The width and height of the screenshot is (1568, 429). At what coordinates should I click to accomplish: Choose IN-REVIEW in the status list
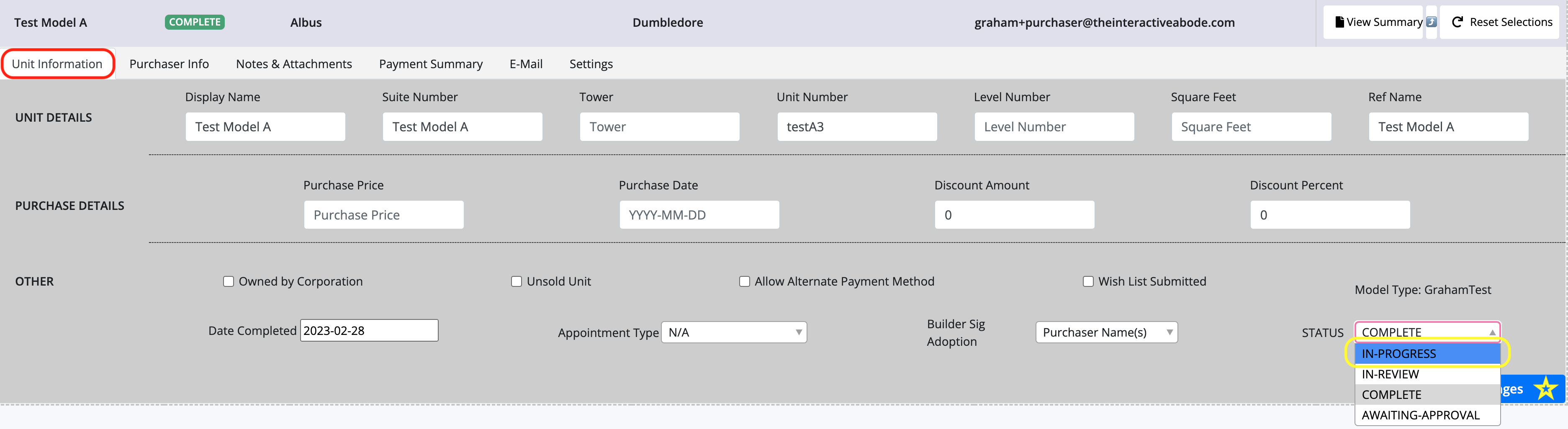pos(1427,374)
